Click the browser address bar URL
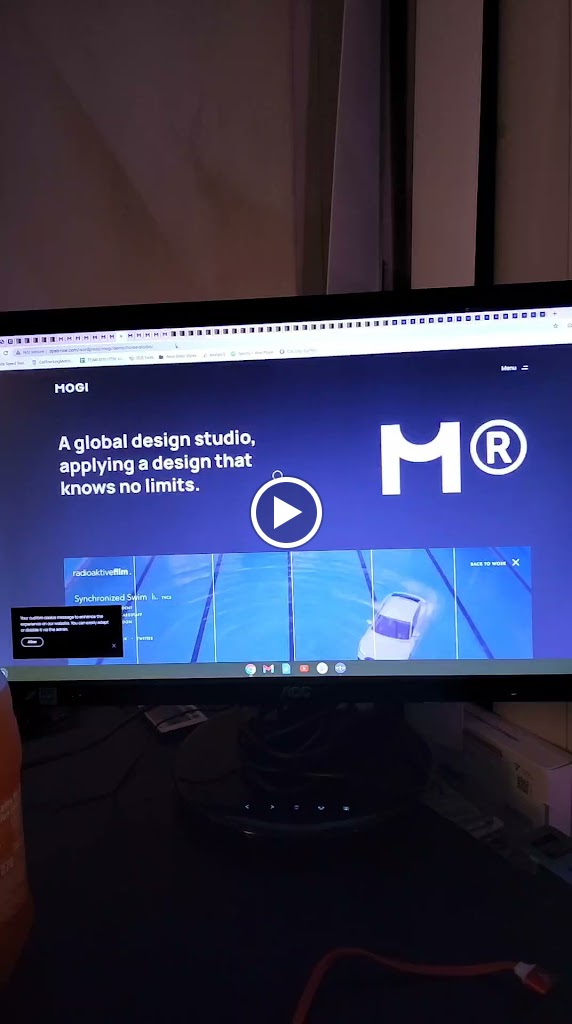572x1024 pixels. [x=101, y=349]
